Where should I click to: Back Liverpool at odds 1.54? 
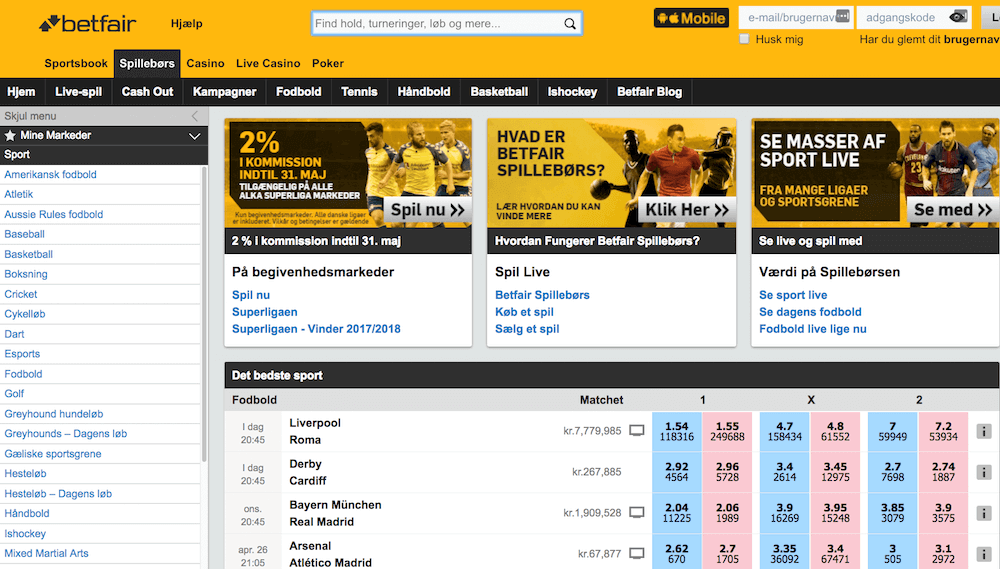[677, 431]
